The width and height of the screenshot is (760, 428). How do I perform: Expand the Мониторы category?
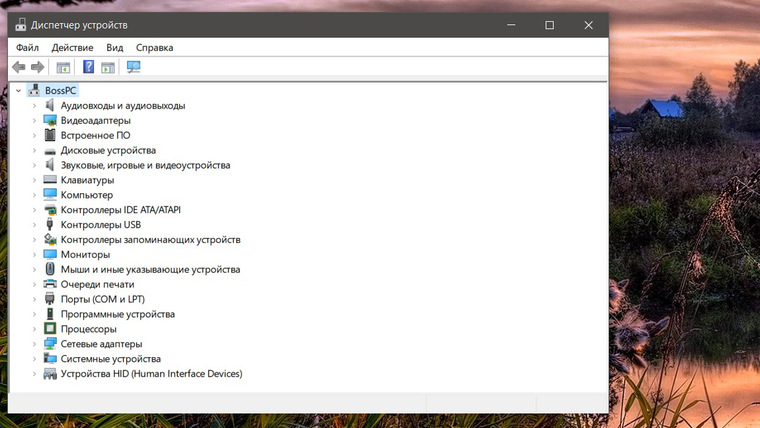click(34, 254)
